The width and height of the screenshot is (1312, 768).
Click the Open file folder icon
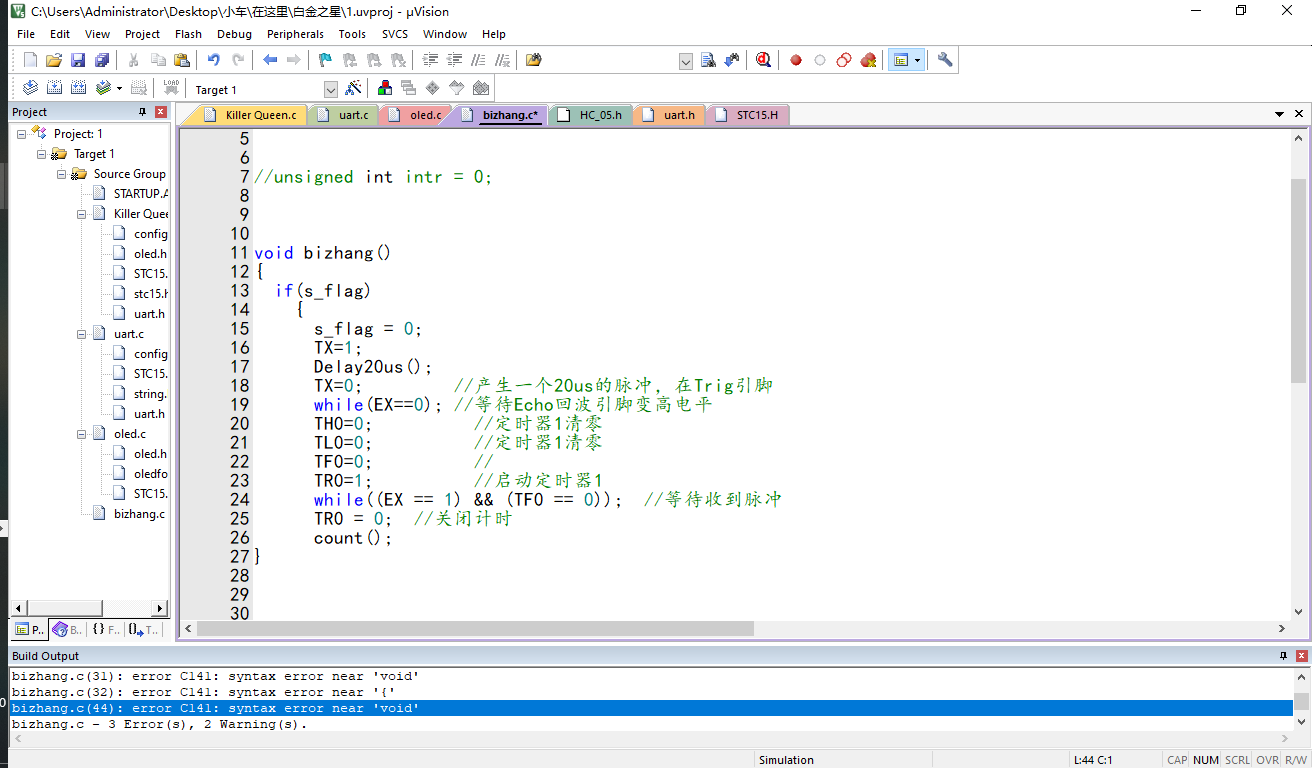pos(54,60)
